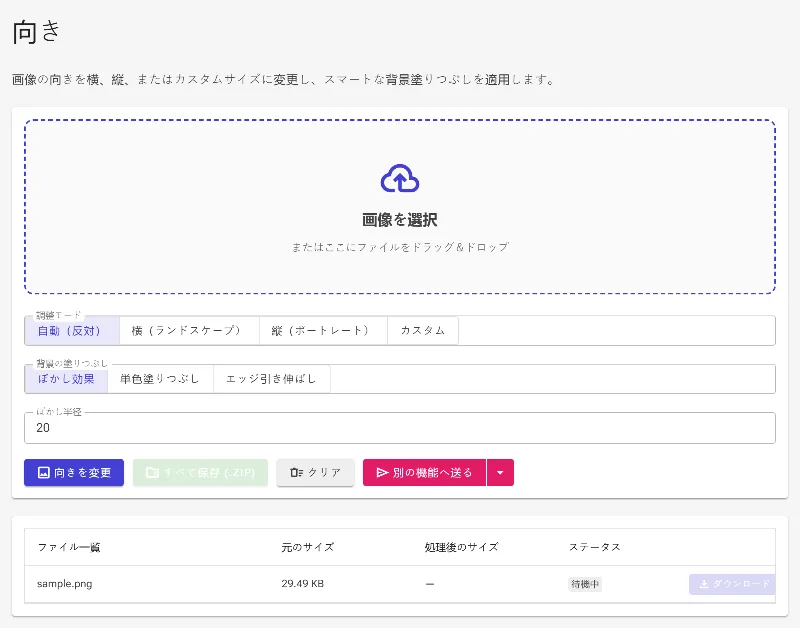Viewport: 800px width, 628px height.
Task: Click the 別の機能へ送る button
Action: coord(424,472)
